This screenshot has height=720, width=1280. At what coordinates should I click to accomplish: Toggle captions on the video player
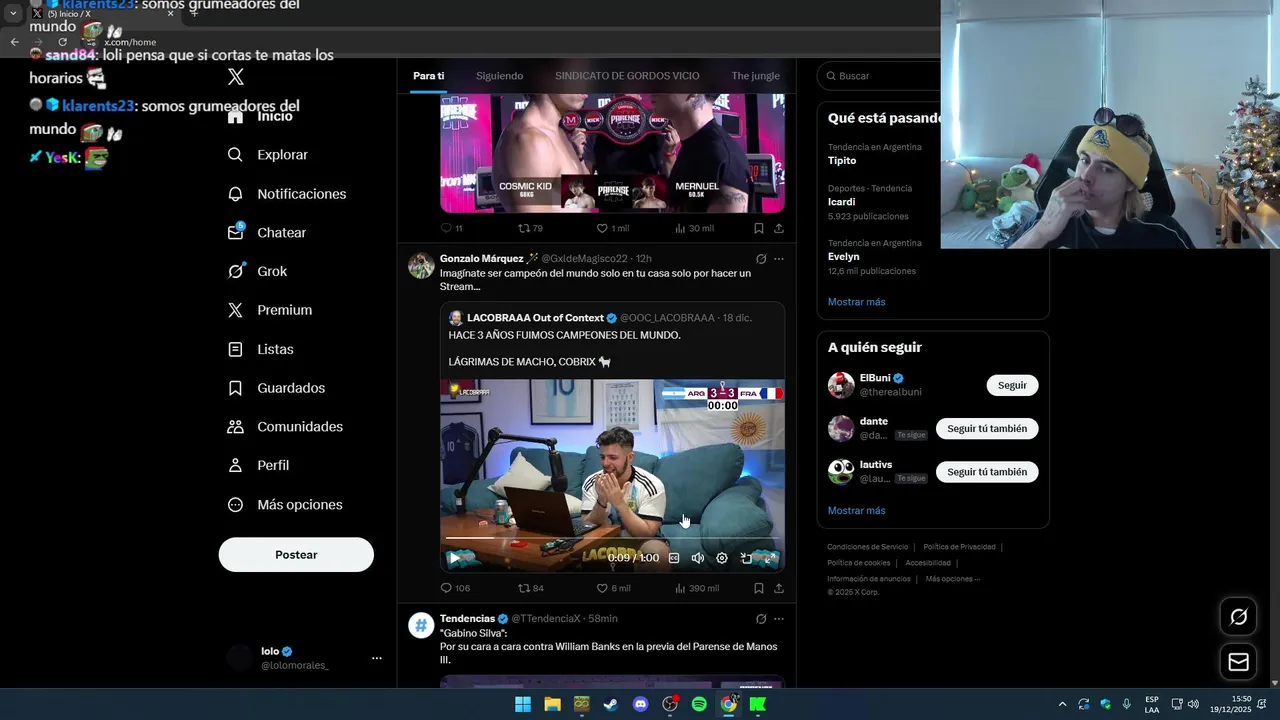click(674, 558)
